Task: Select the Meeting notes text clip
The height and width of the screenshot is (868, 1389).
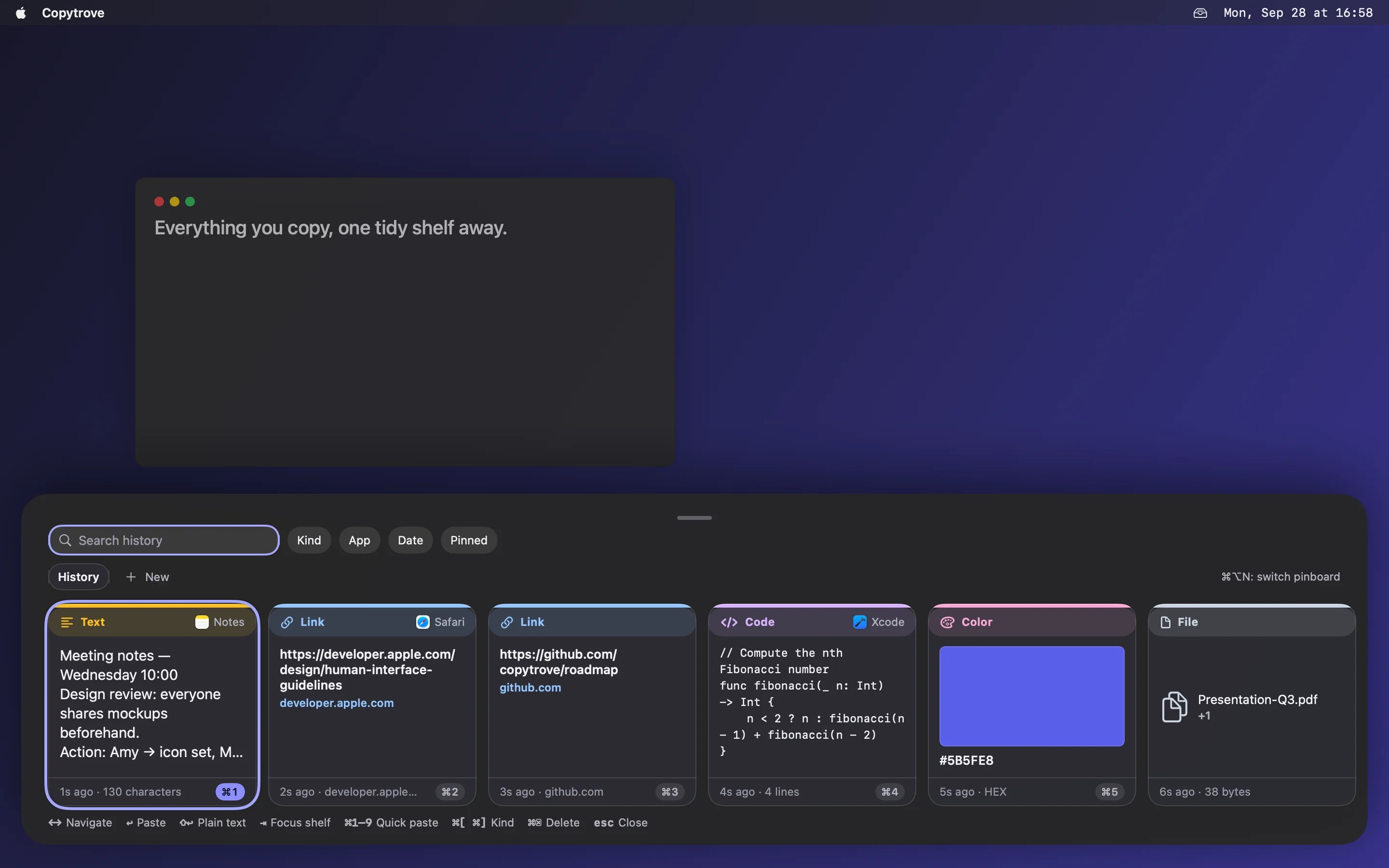Action: point(151,704)
